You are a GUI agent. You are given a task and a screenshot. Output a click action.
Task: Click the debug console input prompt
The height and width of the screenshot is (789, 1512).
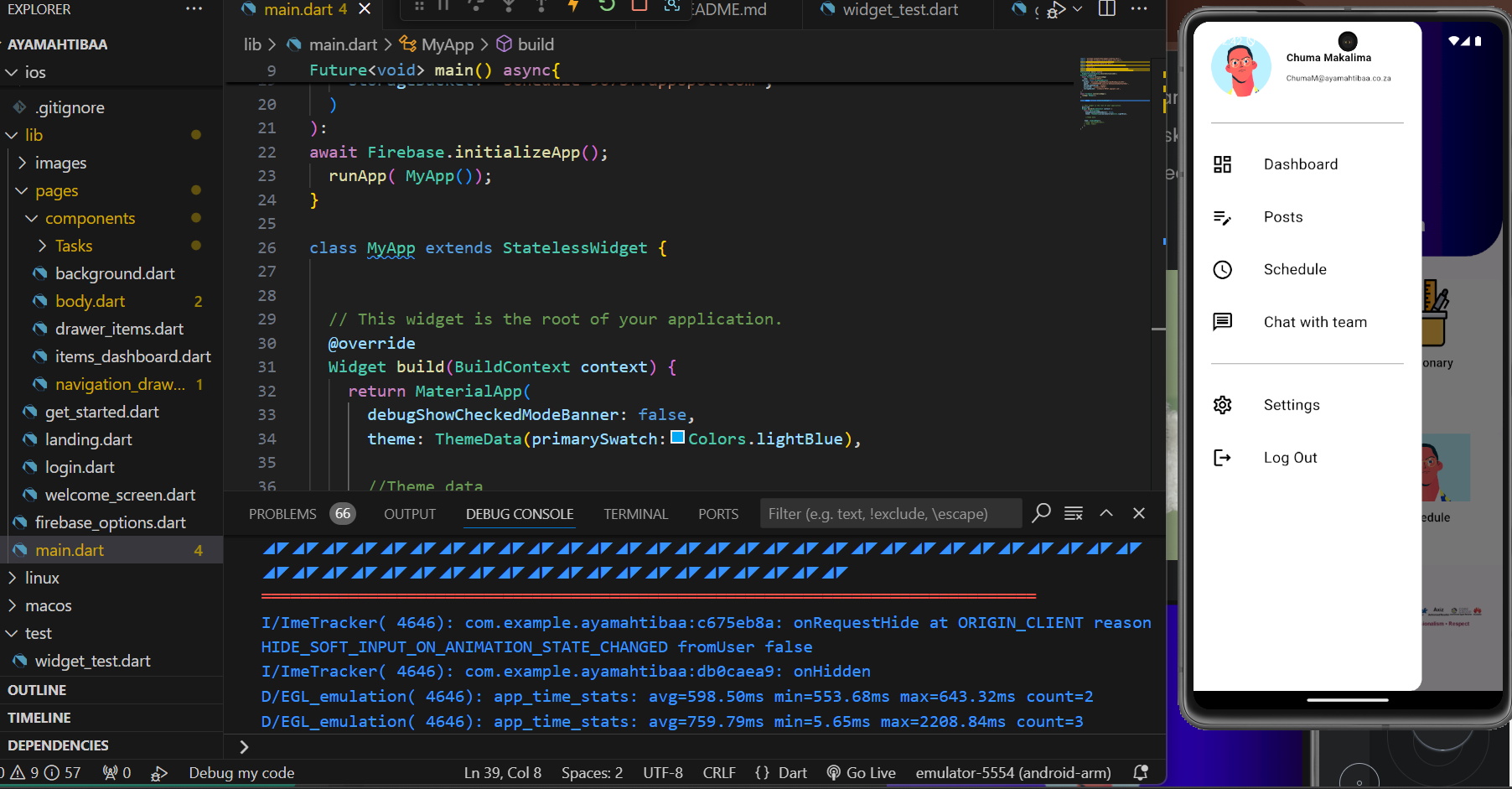[x=696, y=746]
